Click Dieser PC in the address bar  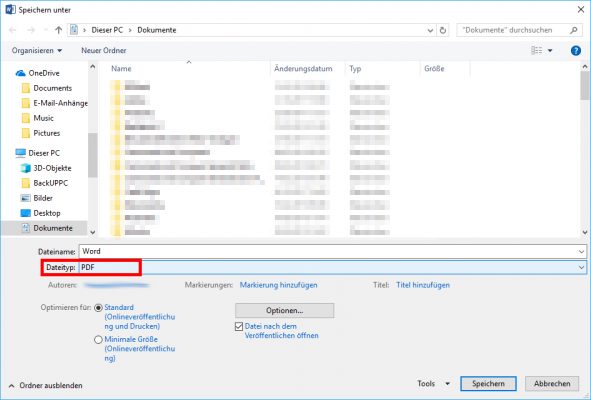point(107,30)
